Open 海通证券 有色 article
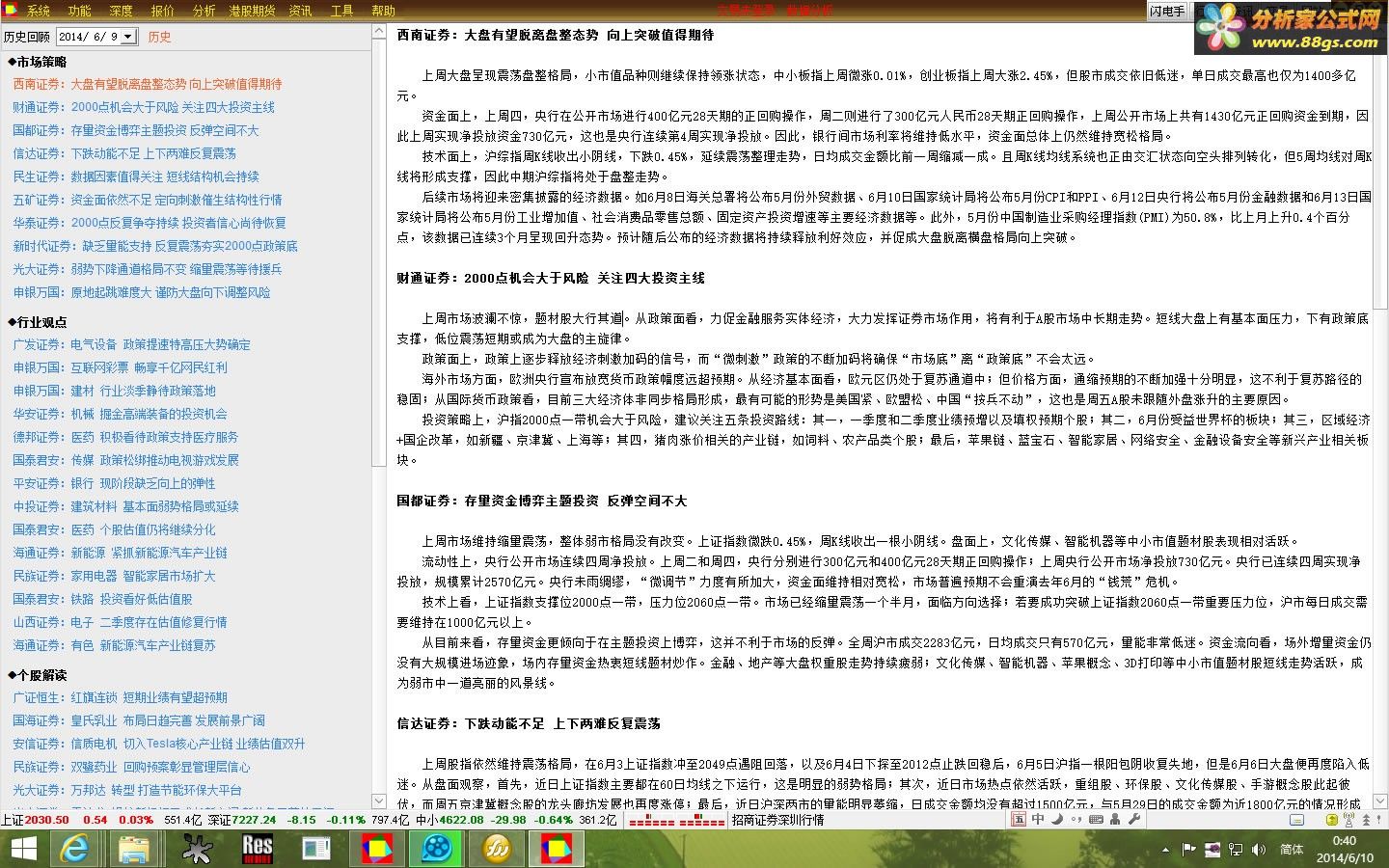Screen dimensions: 1389x868 (115, 645)
